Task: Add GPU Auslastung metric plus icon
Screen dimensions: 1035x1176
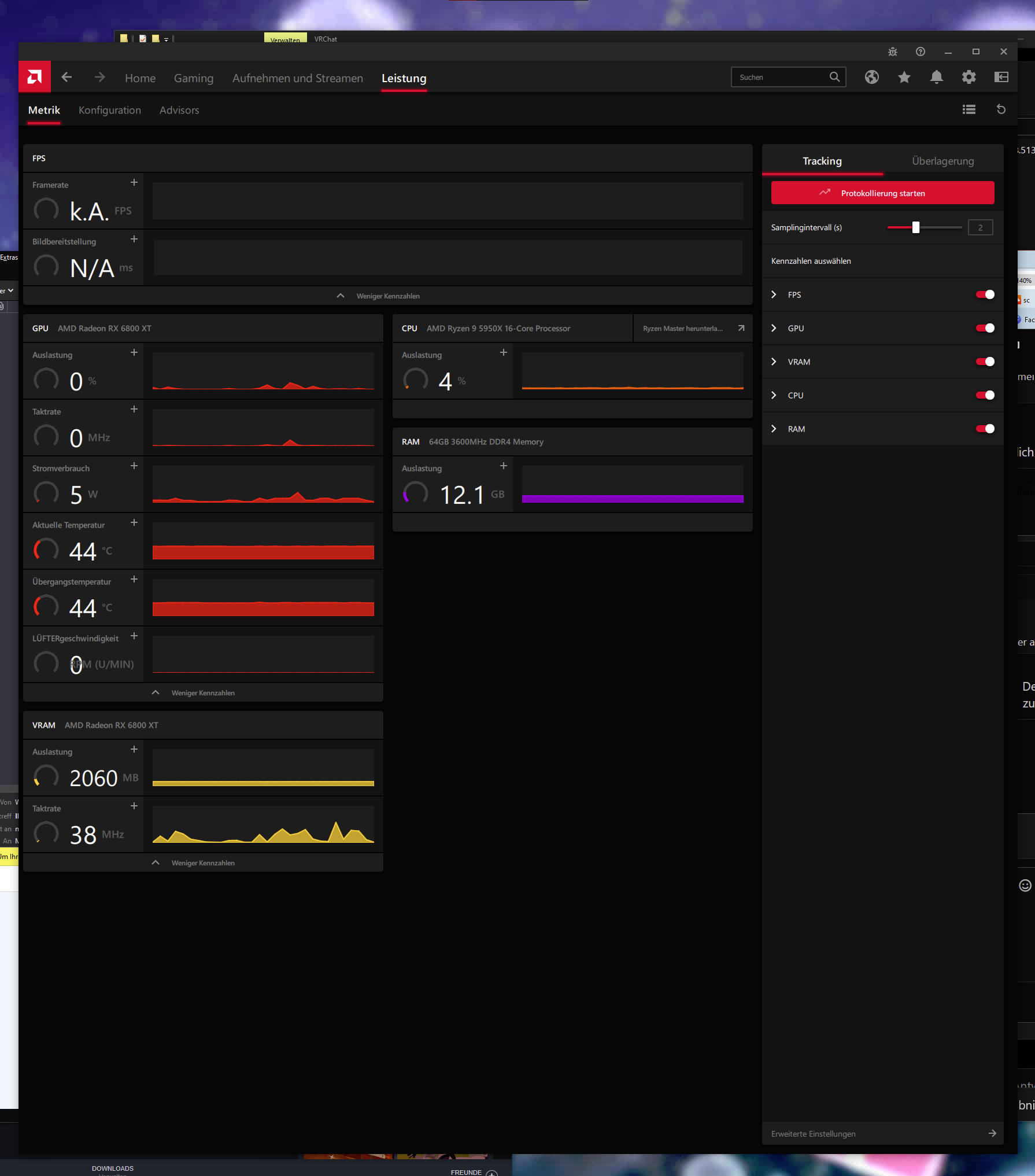Action: tap(134, 352)
